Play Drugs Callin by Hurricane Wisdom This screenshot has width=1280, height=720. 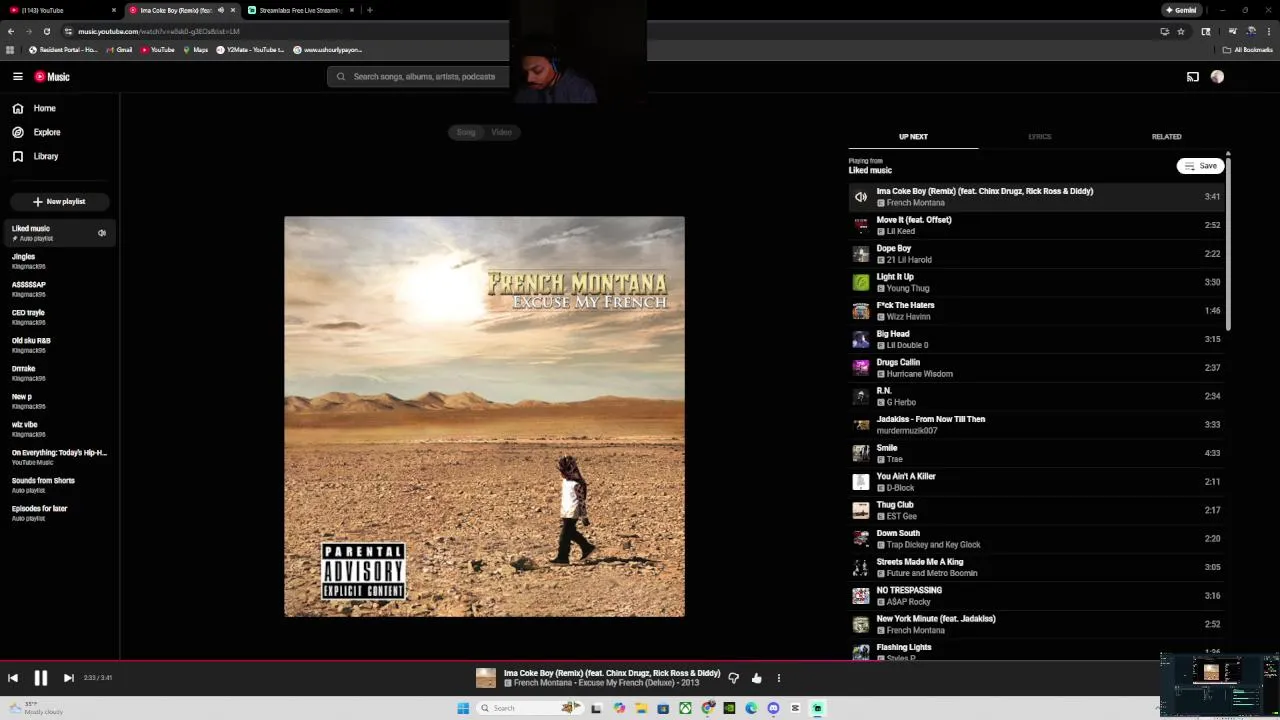[x=1037, y=368]
